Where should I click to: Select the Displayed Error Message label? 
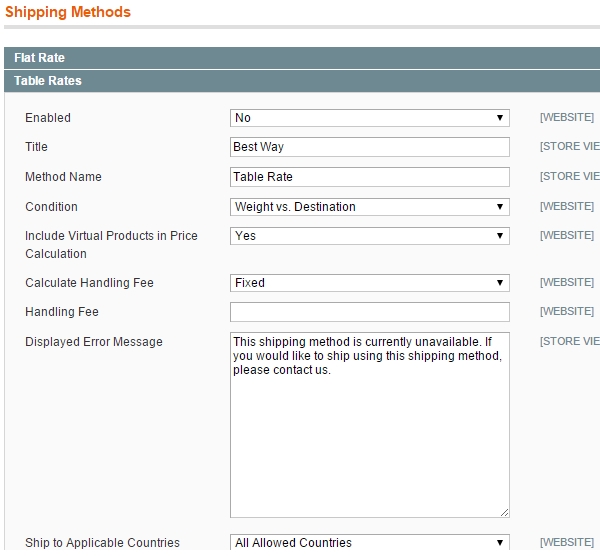tap(94, 342)
